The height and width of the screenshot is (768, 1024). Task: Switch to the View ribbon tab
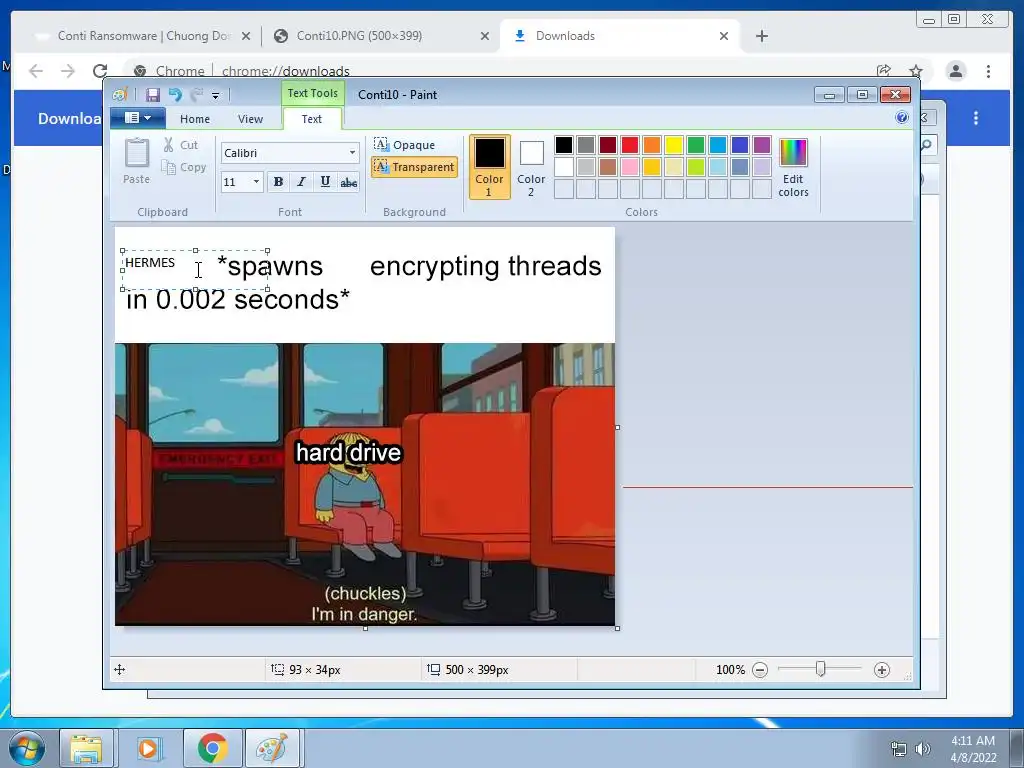(250, 119)
